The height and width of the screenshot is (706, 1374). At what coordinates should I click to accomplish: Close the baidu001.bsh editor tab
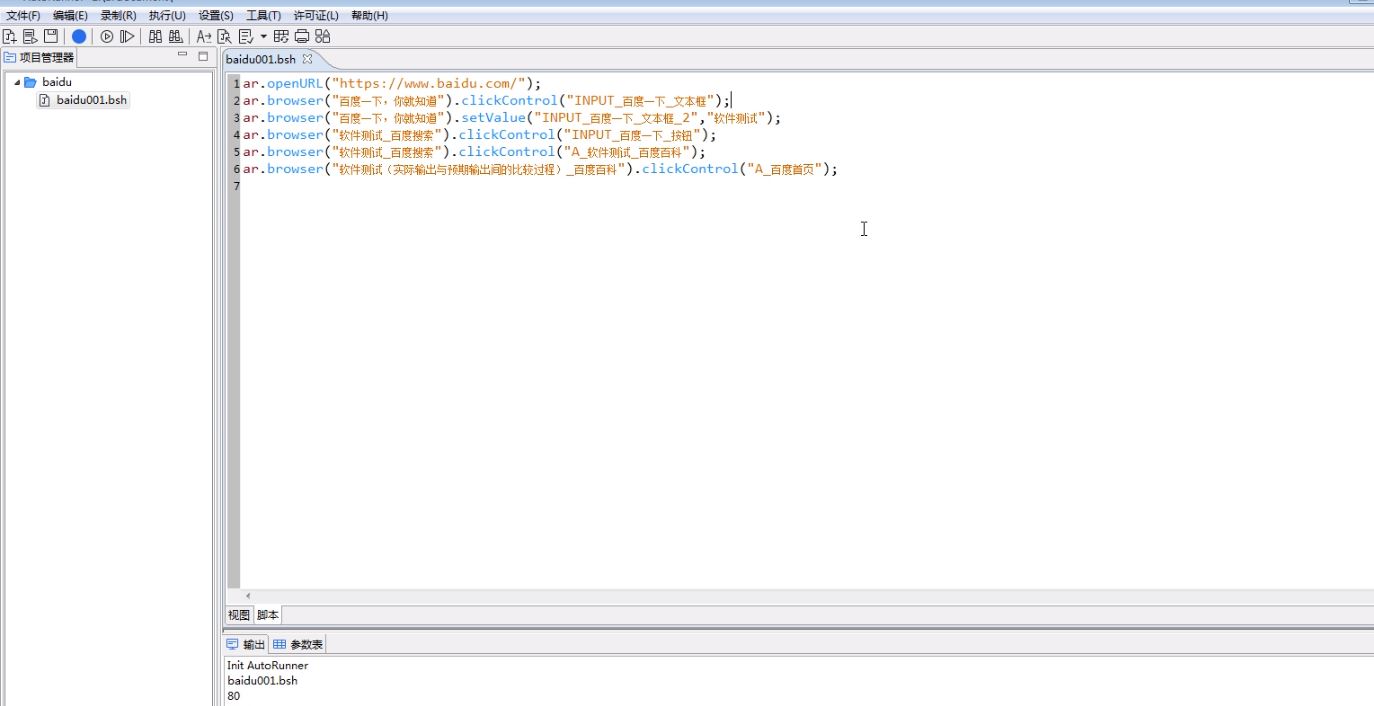pyautogui.click(x=308, y=59)
